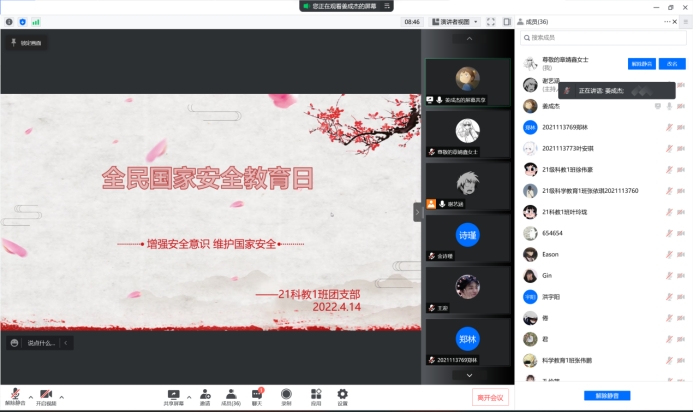Click the Leave Meeting (离开会议) button
The width and height of the screenshot is (693, 412).
(x=491, y=397)
